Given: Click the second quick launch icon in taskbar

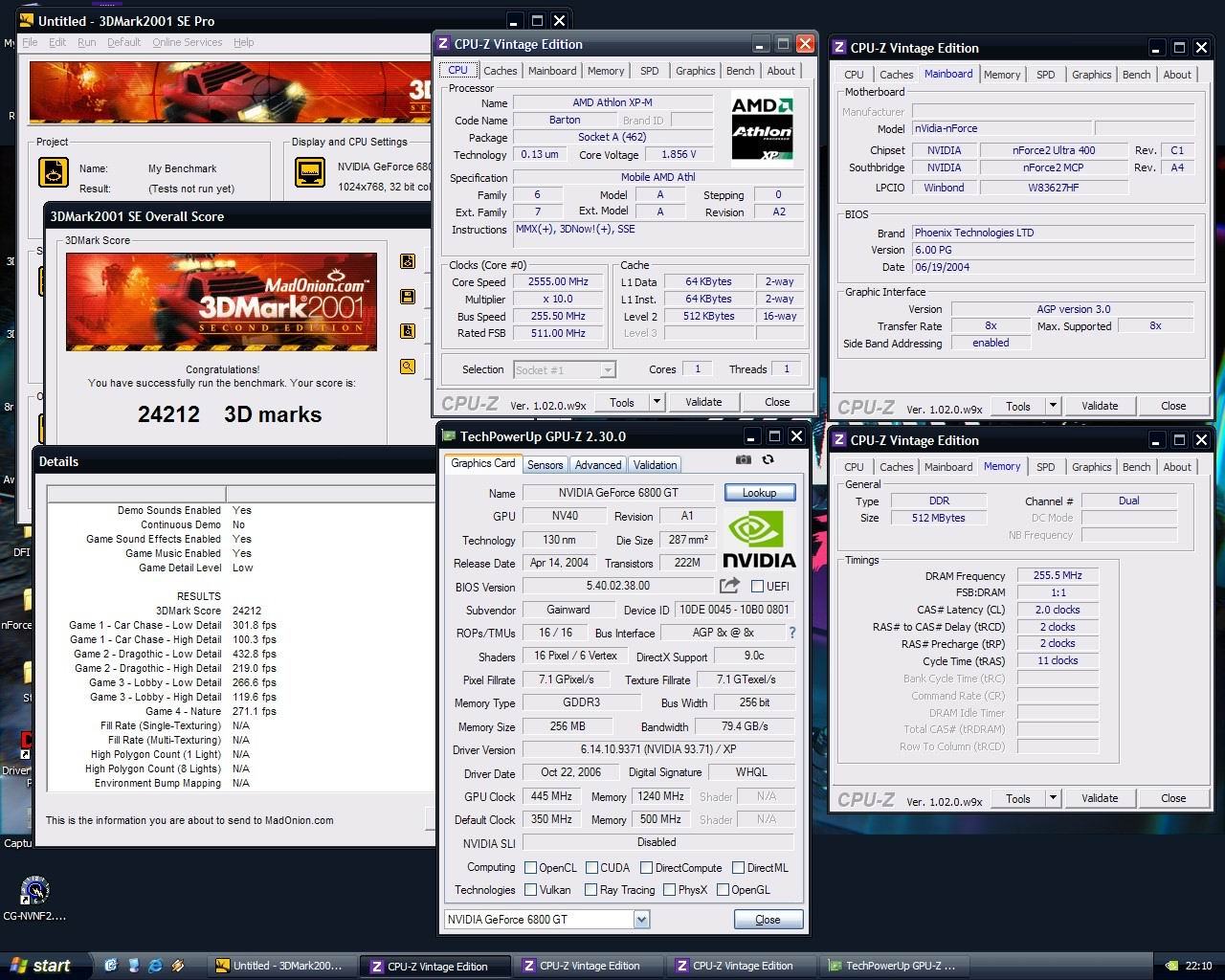Looking at the screenshot, I should (x=133, y=966).
